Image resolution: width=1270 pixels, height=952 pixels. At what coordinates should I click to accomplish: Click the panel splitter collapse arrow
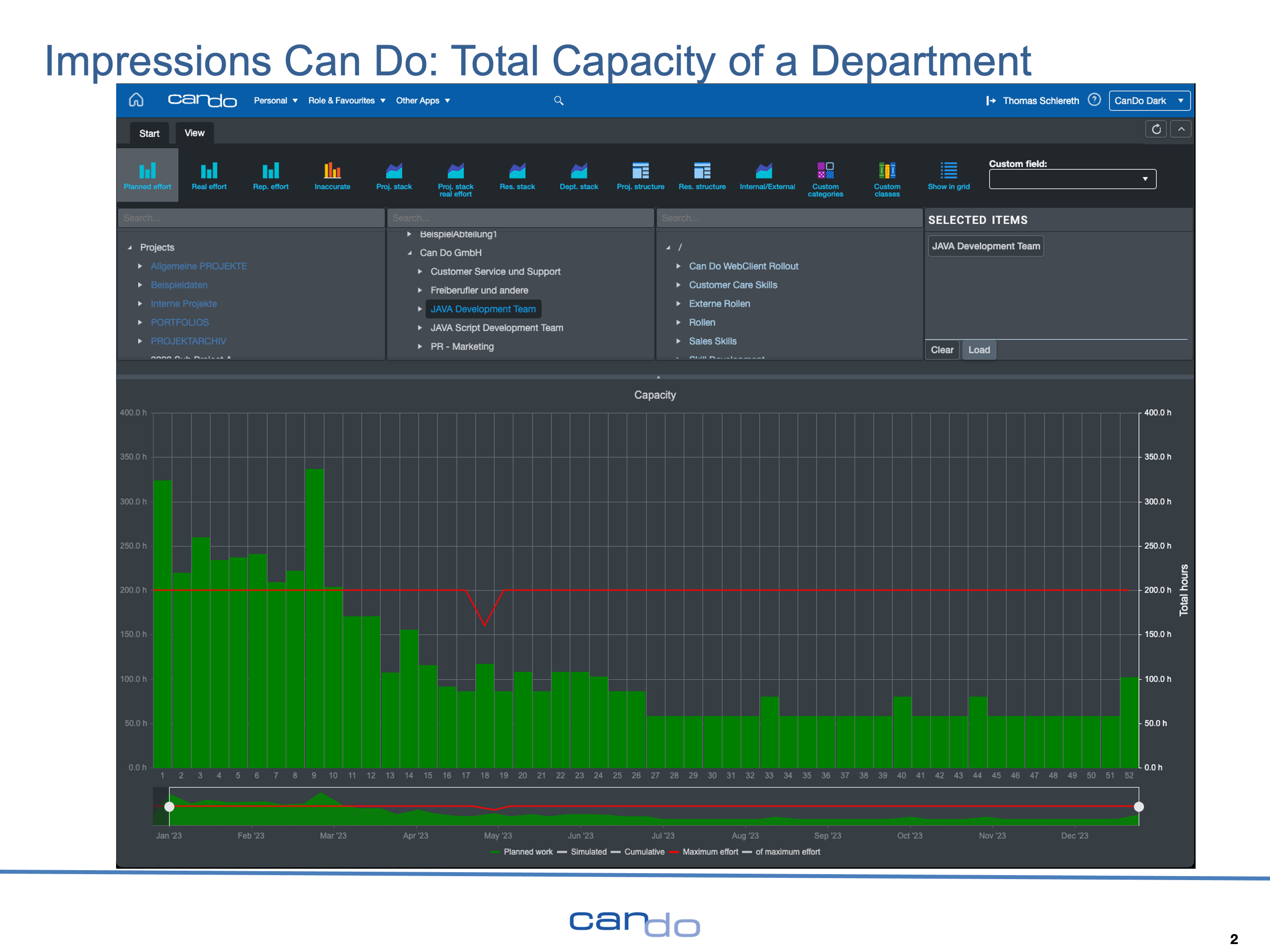tap(658, 377)
